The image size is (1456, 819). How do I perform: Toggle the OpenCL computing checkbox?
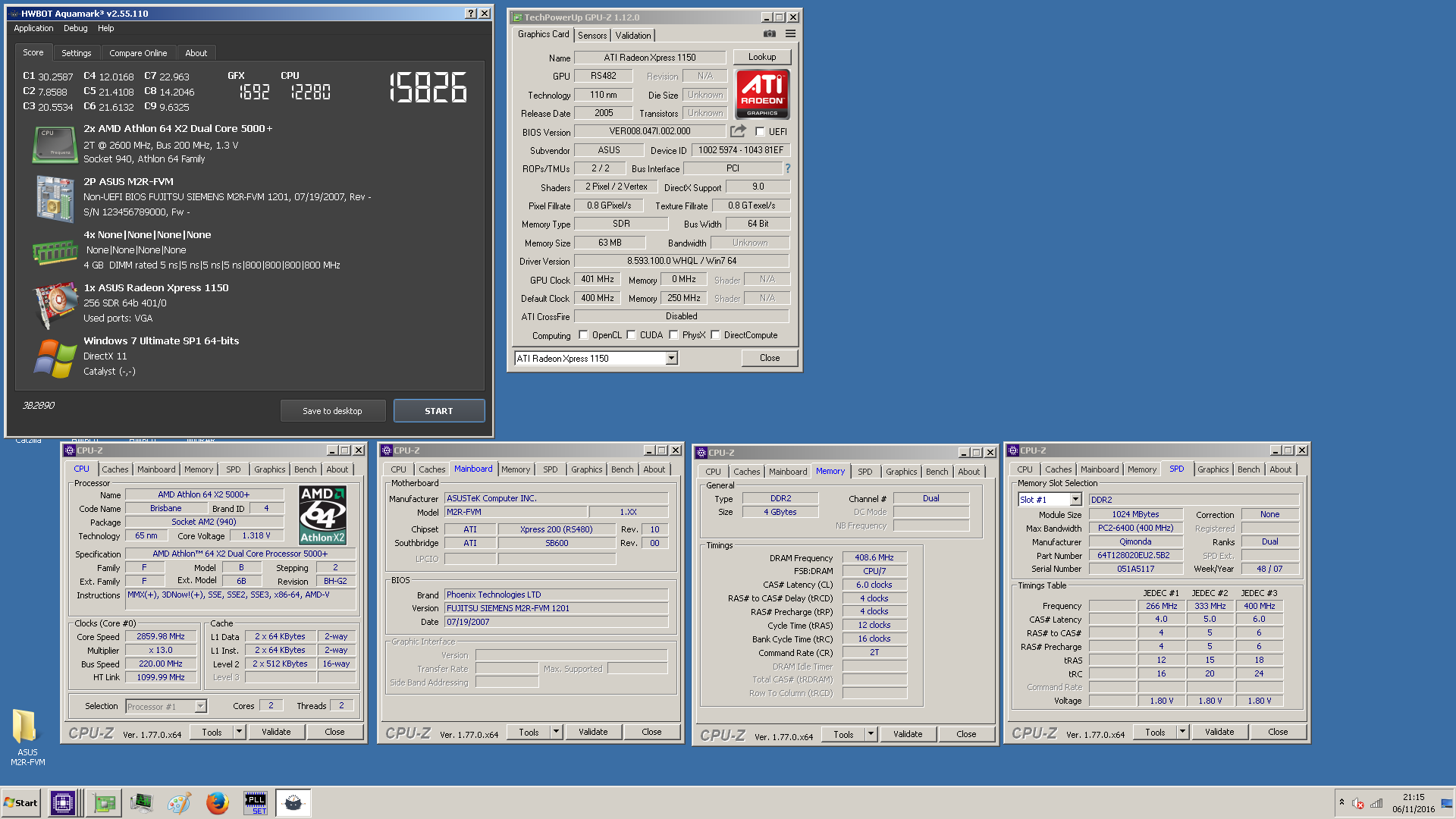582,334
